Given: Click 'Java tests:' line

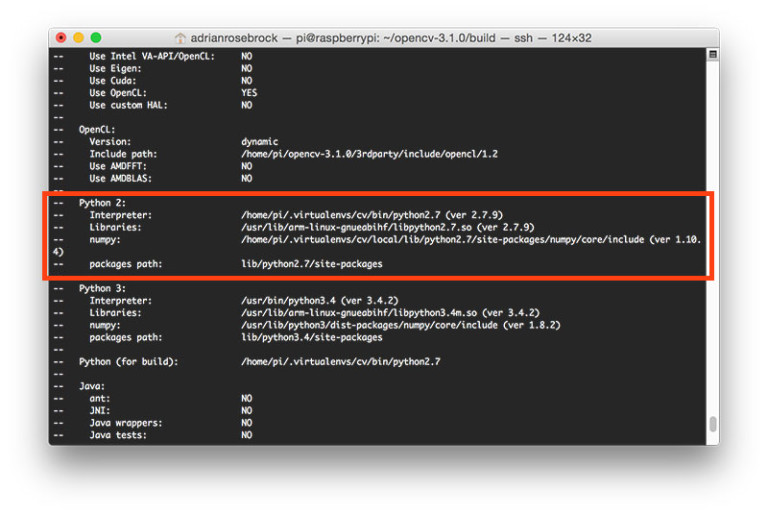Looking at the screenshot, I should pos(118,435).
